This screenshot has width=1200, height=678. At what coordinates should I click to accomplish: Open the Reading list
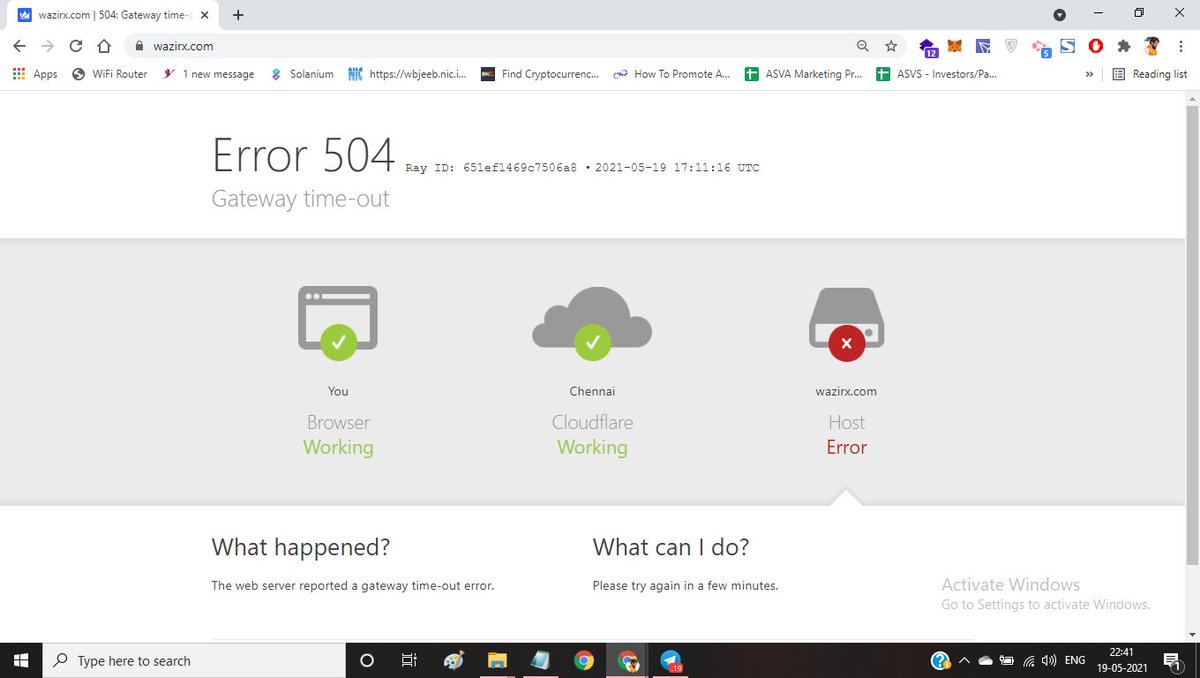[1149, 74]
